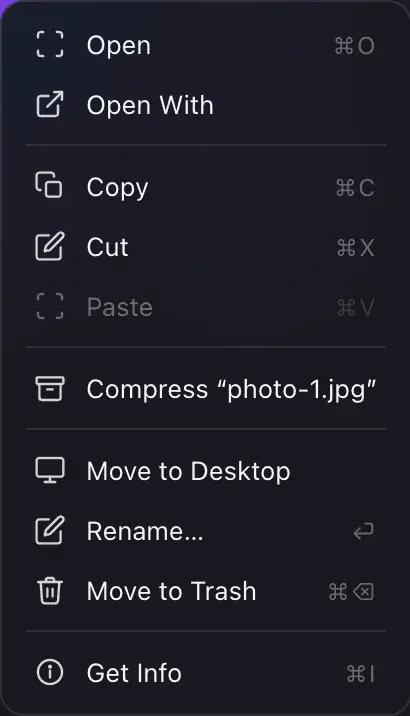Click the dimmed dashed-square Paste icon

tap(50, 306)
